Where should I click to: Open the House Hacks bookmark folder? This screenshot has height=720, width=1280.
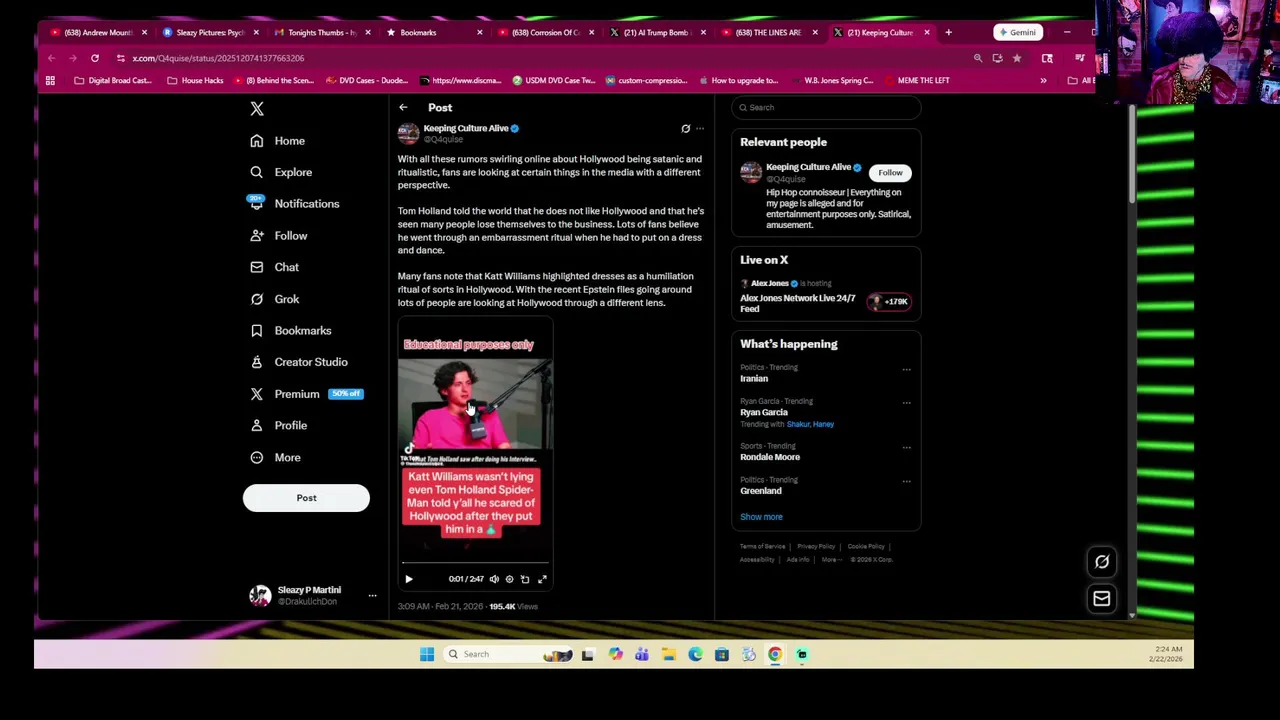[x=196, y=81]
